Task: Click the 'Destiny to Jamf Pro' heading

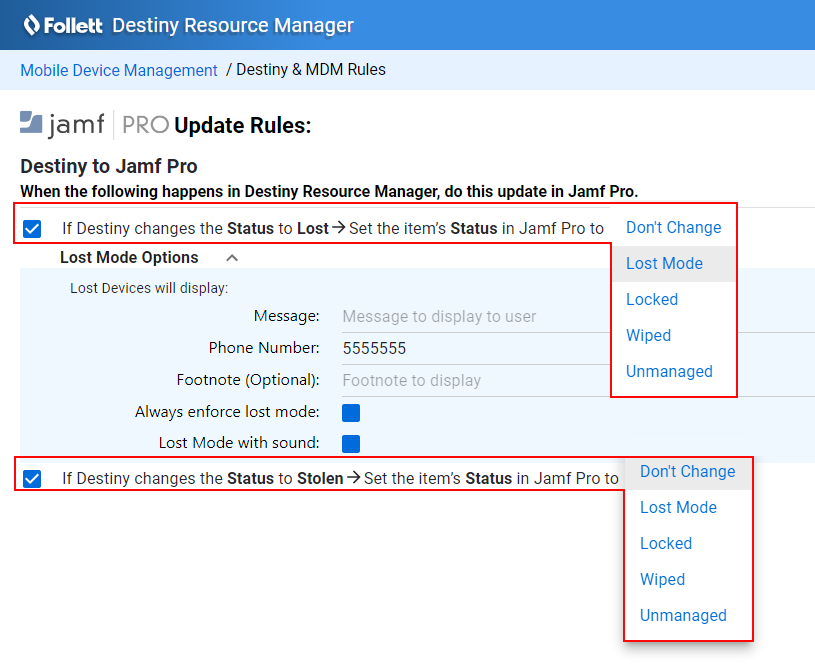Action: pyautogui.click(x=109, y=166)
